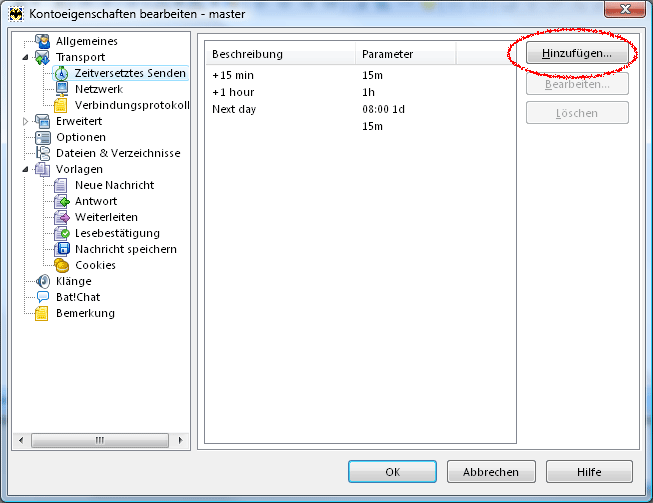Click the Weiterleiten purple arrow icon
Screen dimensions: 653x503
tap(62, 217)
